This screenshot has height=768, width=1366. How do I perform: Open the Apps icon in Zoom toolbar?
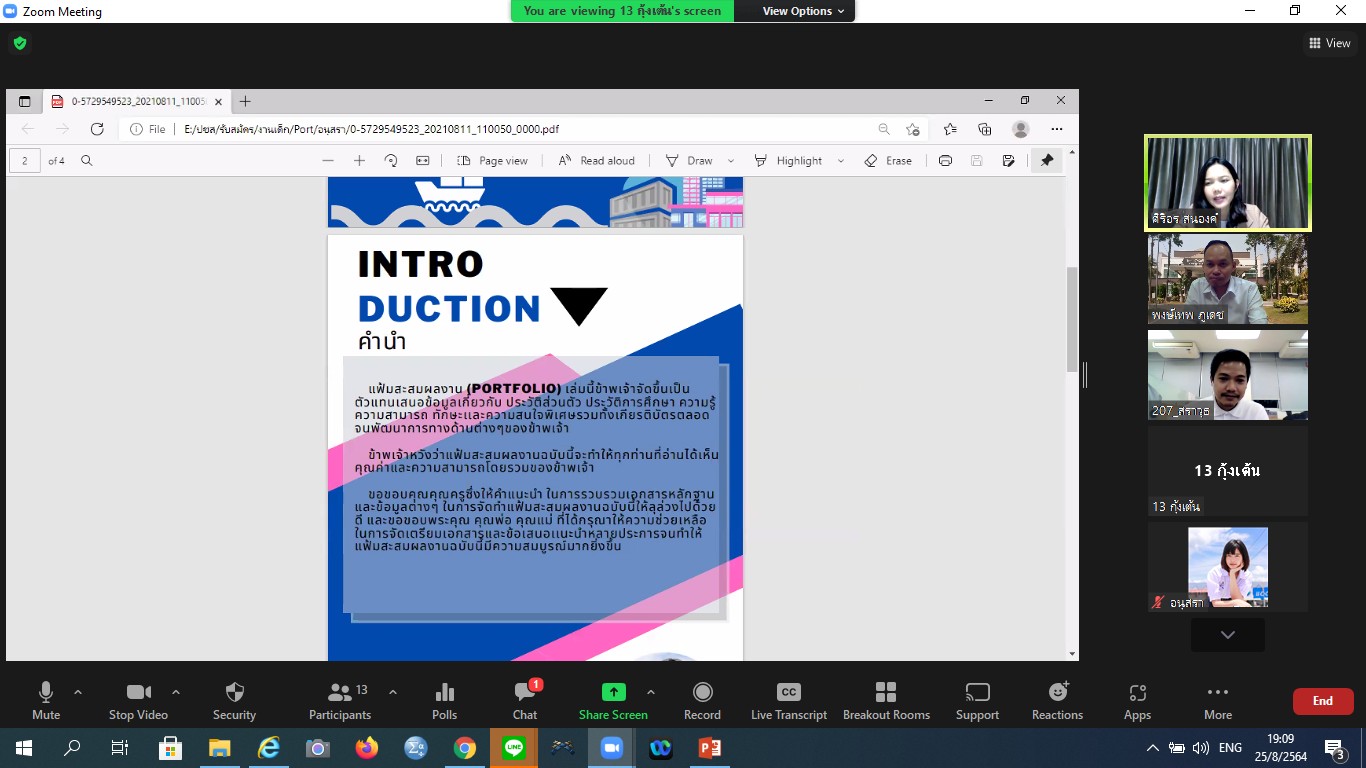click(1137, 700)
